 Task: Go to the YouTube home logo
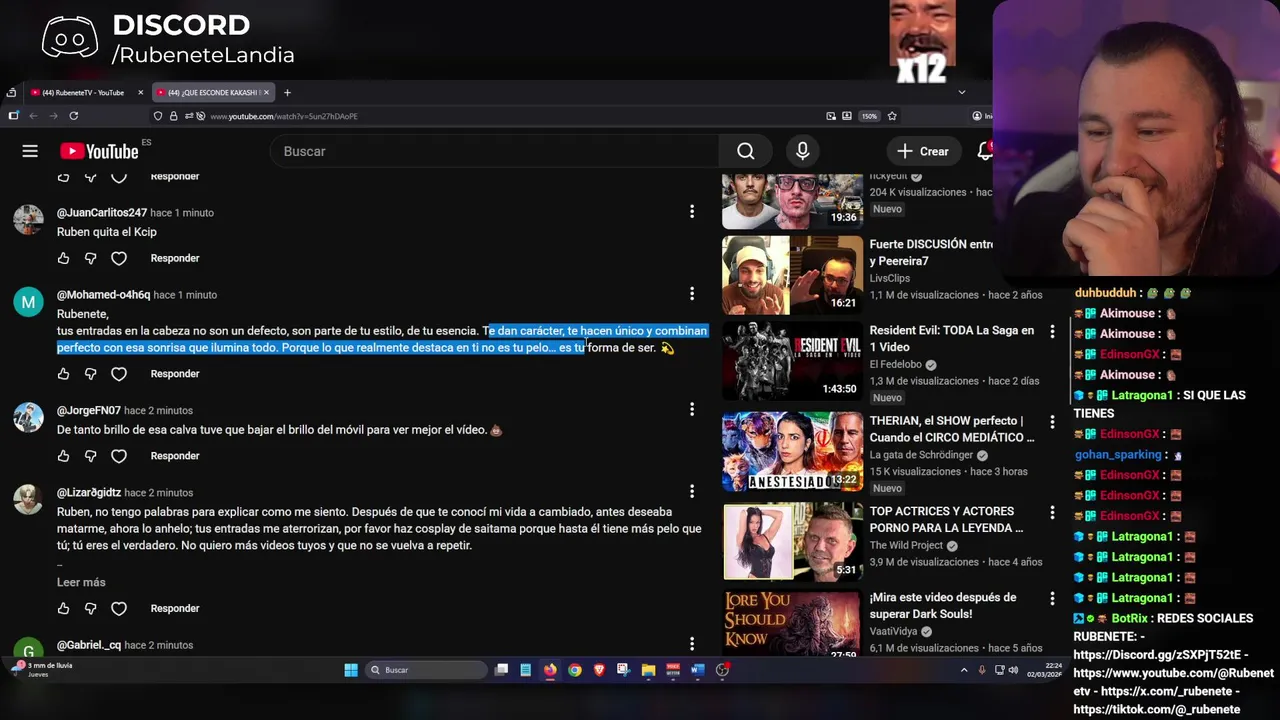pos(99,151)
